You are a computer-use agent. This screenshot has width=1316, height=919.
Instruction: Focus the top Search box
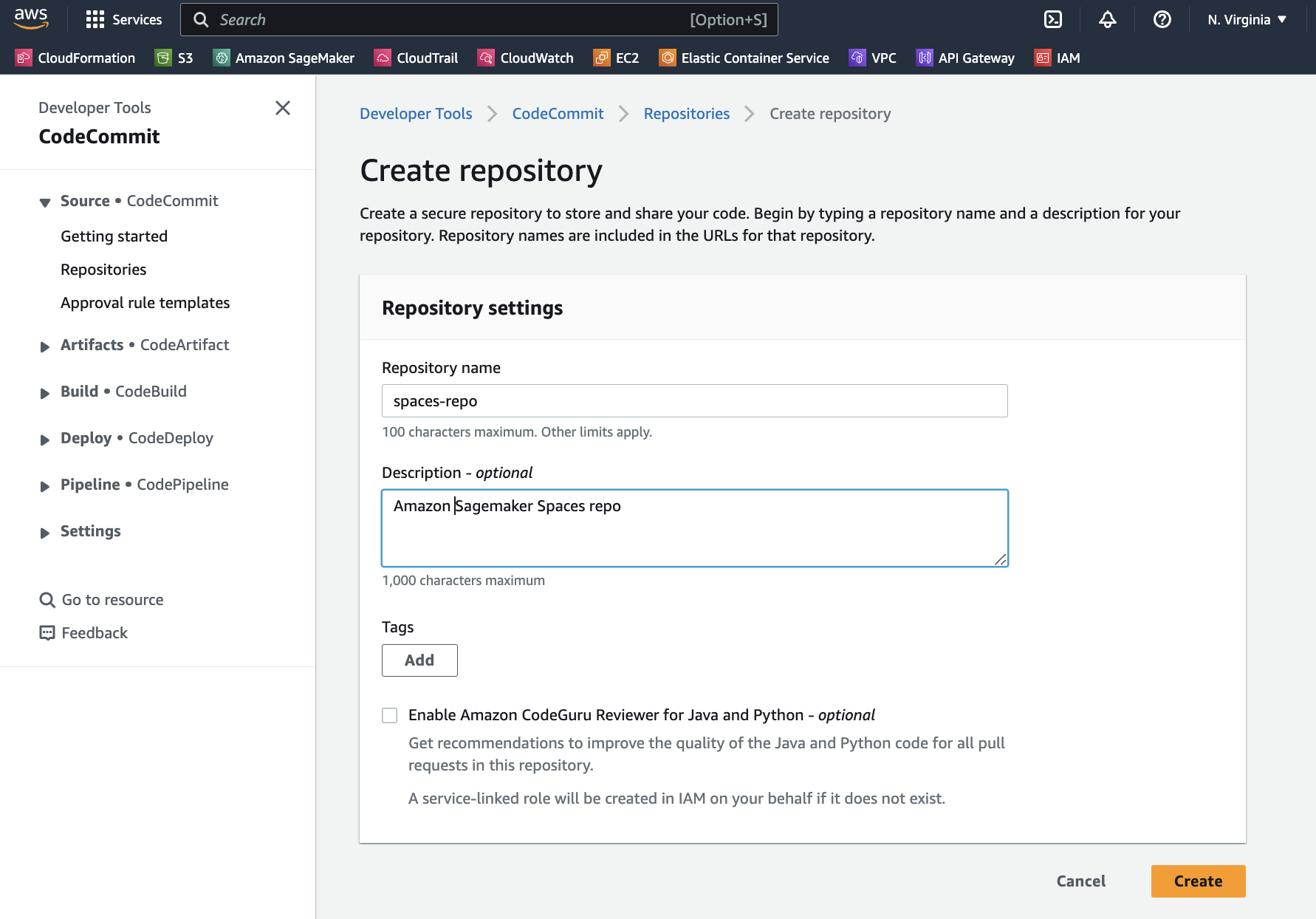pyautogui.click(x=479, y=20)
